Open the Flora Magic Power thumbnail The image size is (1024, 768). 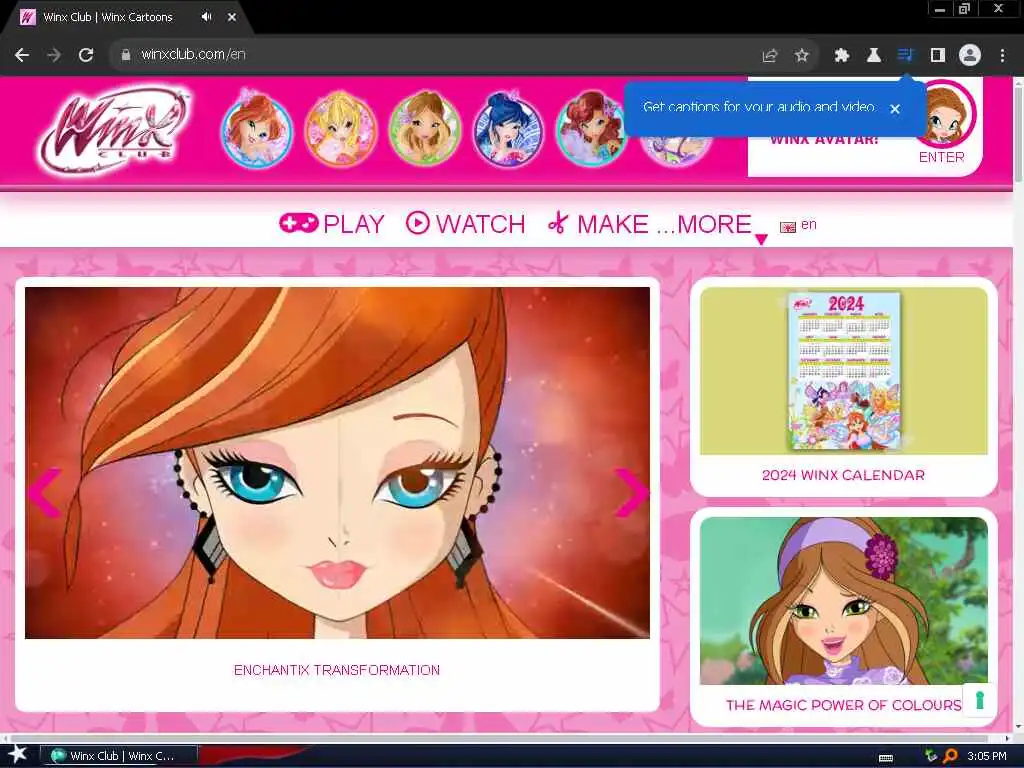(844, 600)
